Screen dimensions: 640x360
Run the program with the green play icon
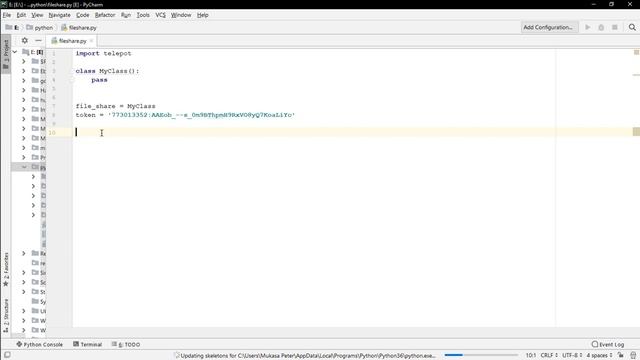[x=588, y=27]
